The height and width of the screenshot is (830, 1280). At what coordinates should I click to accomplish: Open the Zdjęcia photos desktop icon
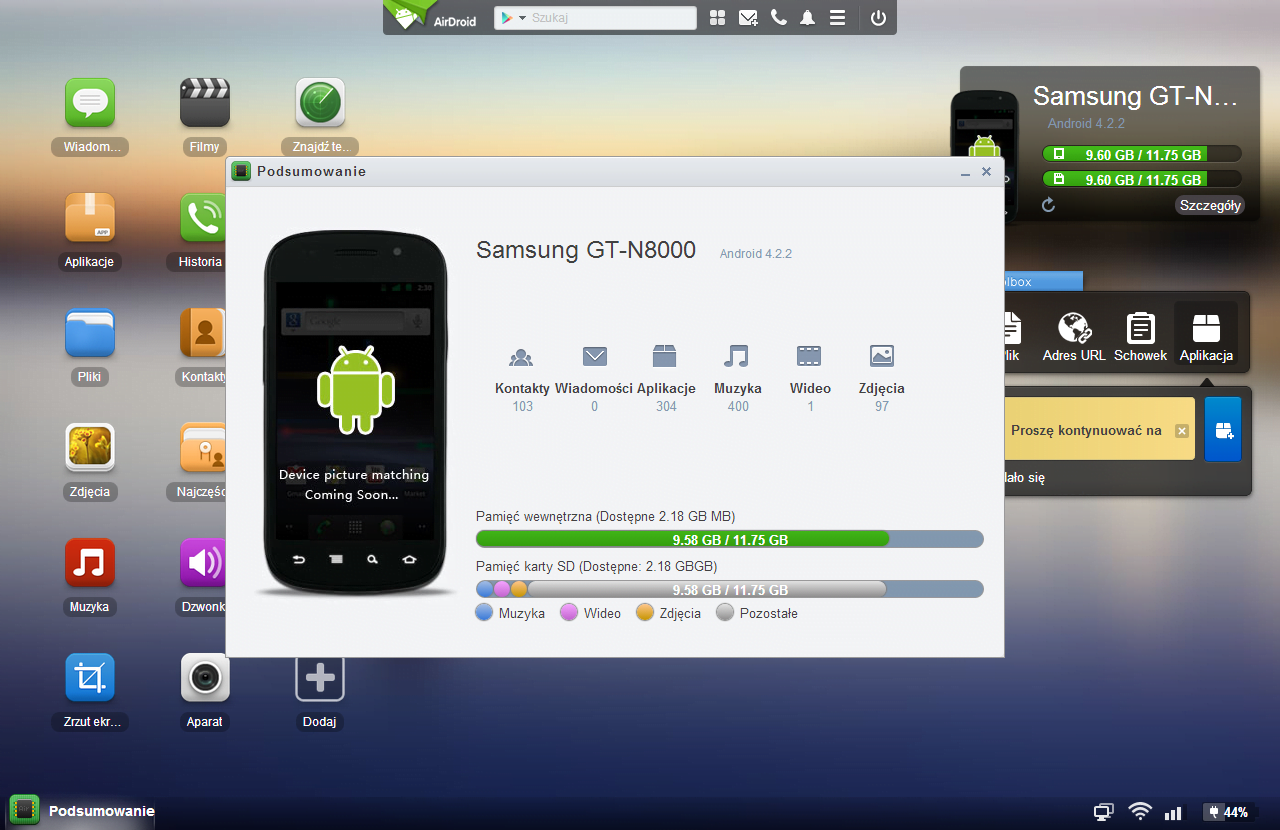pyautogui.click(x=90, y=448)
